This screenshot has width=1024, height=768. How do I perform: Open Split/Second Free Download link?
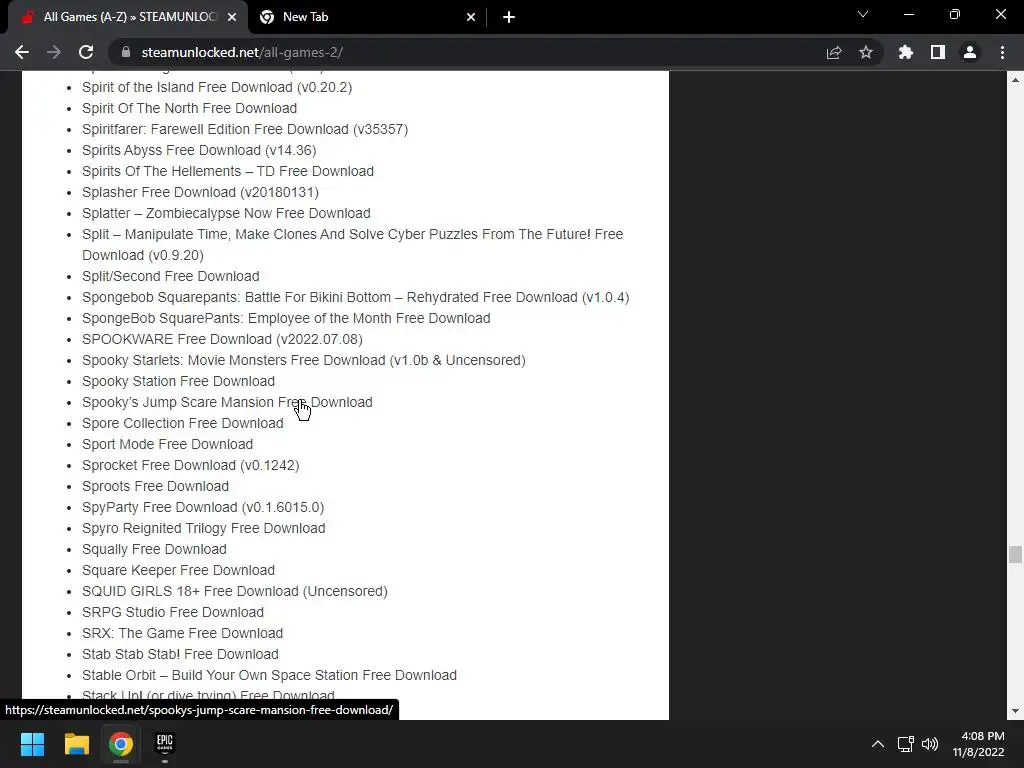pos(170,276)
